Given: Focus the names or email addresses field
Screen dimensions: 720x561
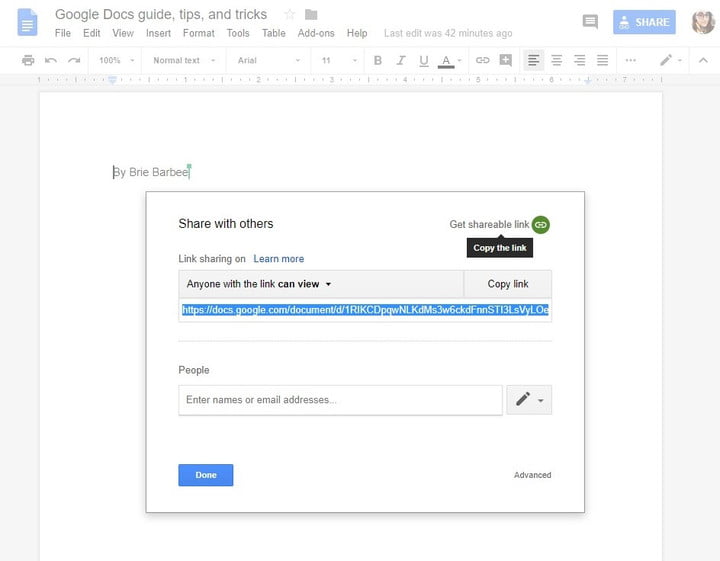Looking at the screenshot, I should [x=340, y=400].
